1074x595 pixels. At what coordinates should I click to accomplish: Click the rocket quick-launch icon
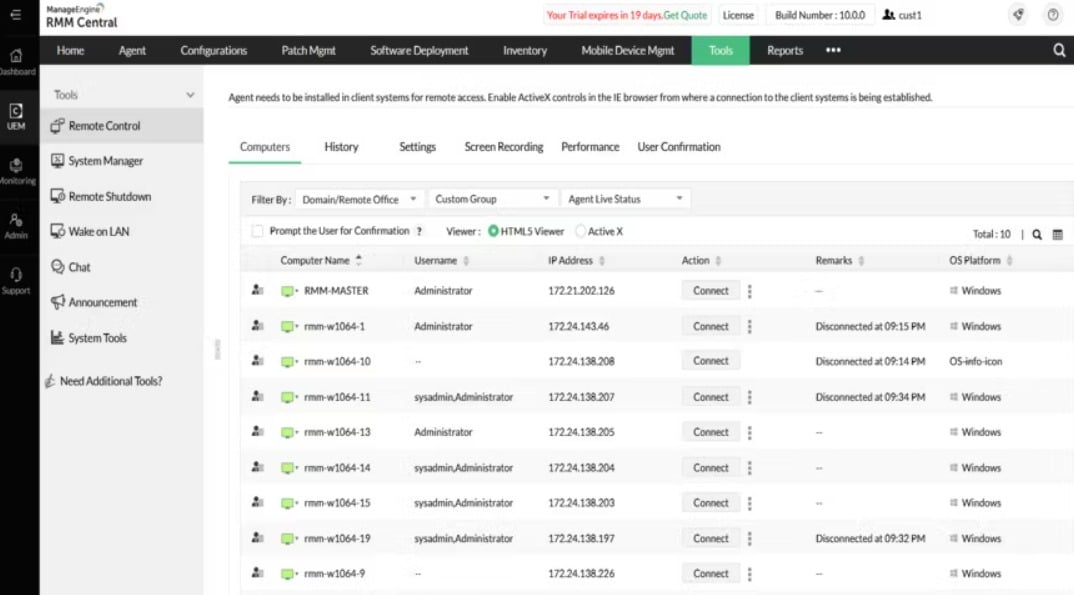[x=1019, y=14]
